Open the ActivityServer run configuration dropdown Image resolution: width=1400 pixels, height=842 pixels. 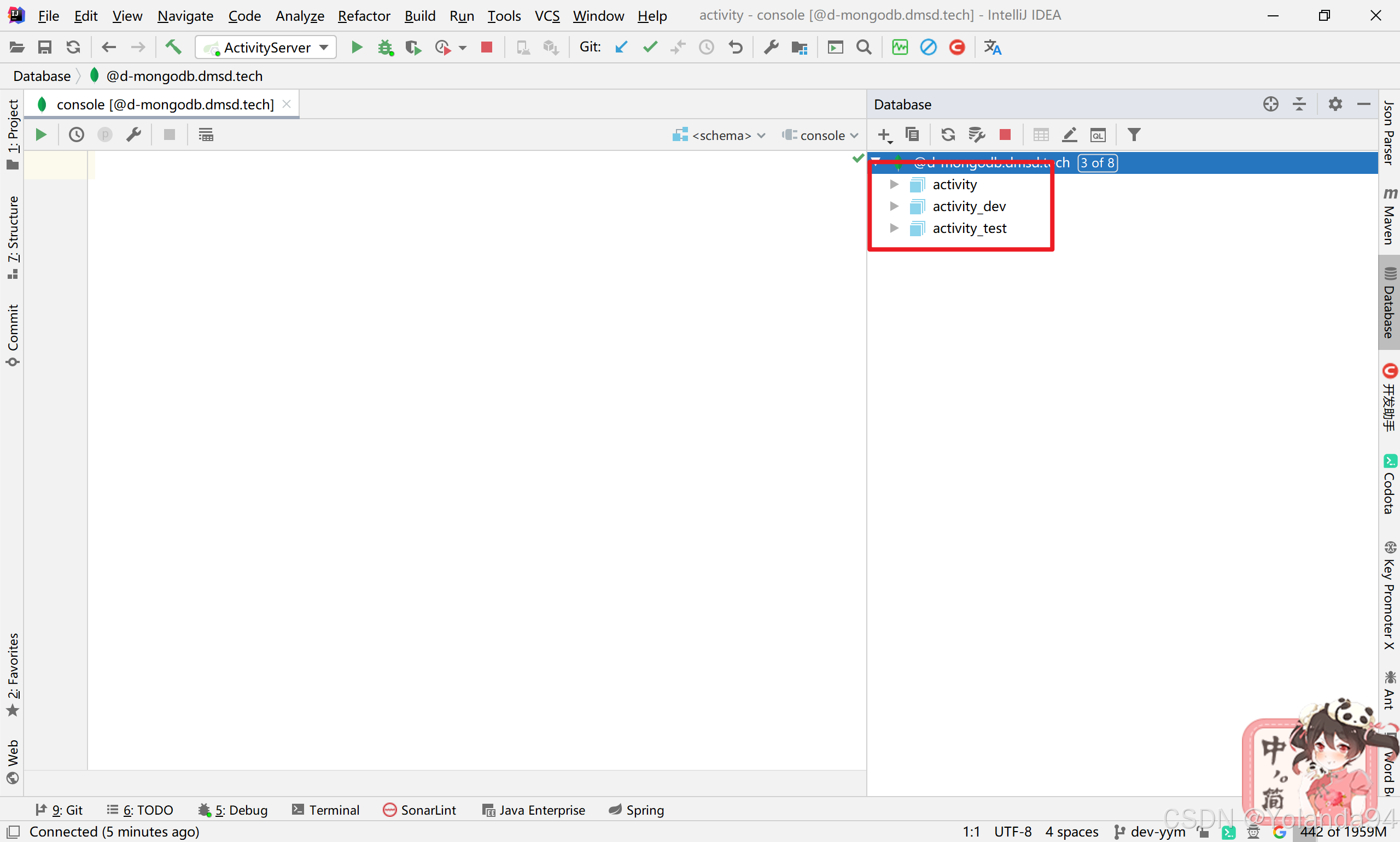pos(266,47)
